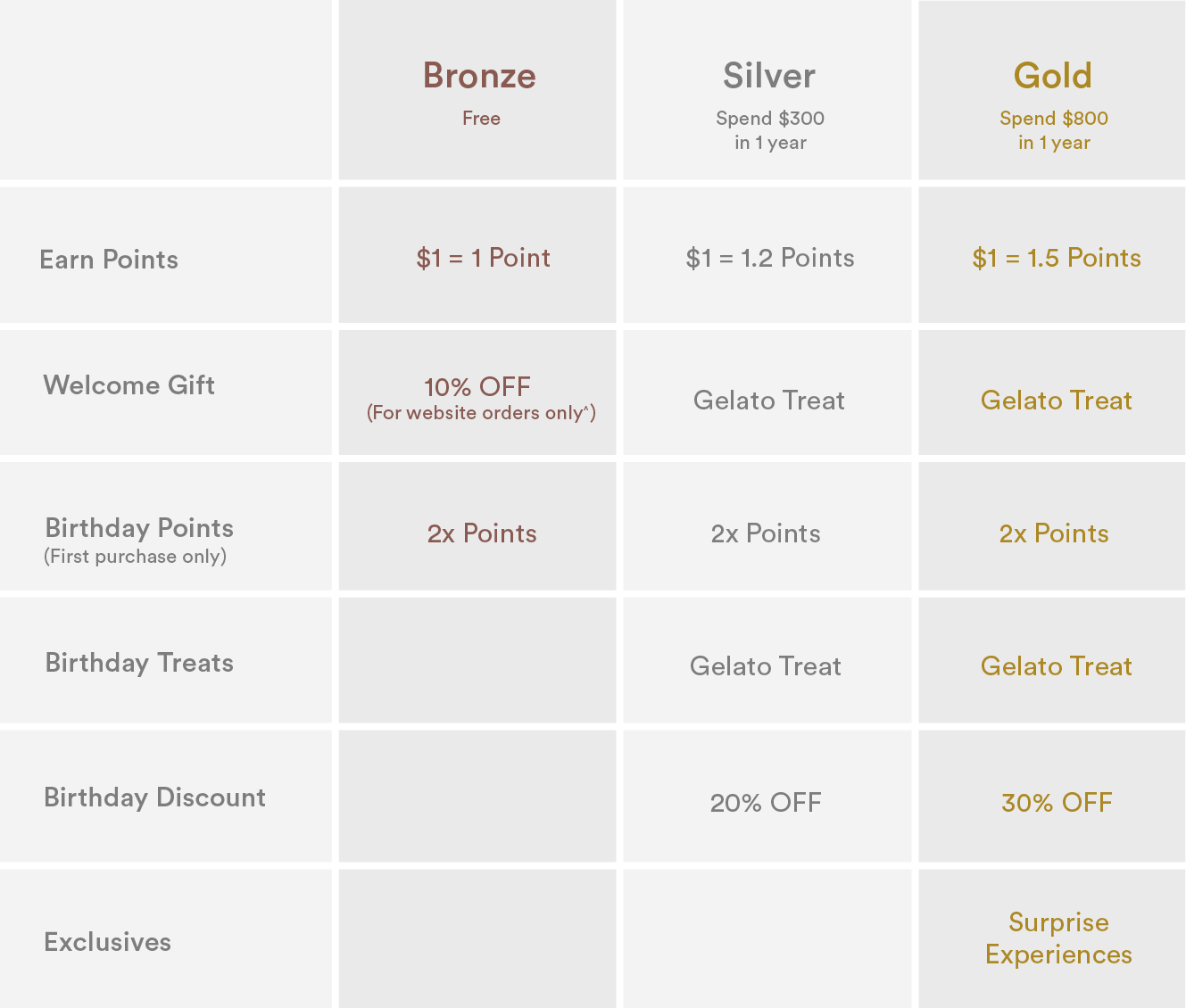Click the Bronze "2x Points" birthday cell
The height and width of the screenshot is (1008, 1186).
(x=482, y=533)
